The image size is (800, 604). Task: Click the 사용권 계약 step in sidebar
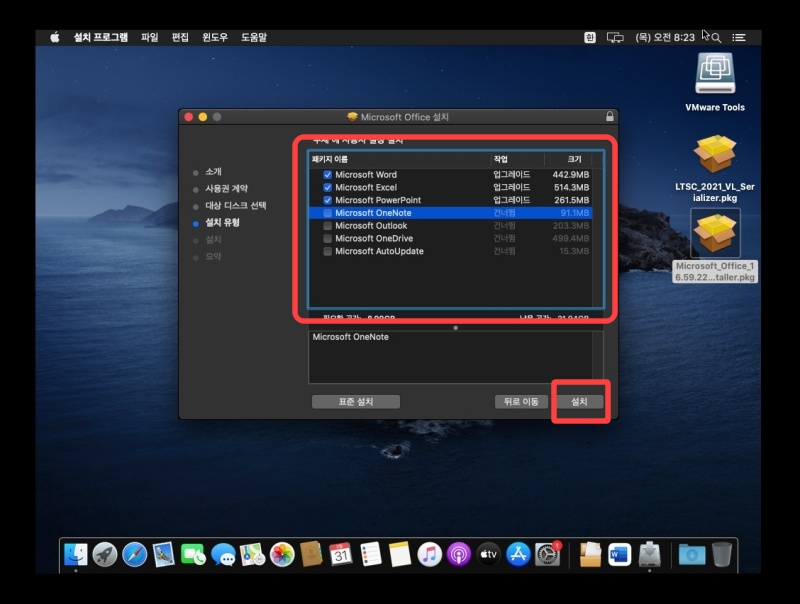(227, 189)
